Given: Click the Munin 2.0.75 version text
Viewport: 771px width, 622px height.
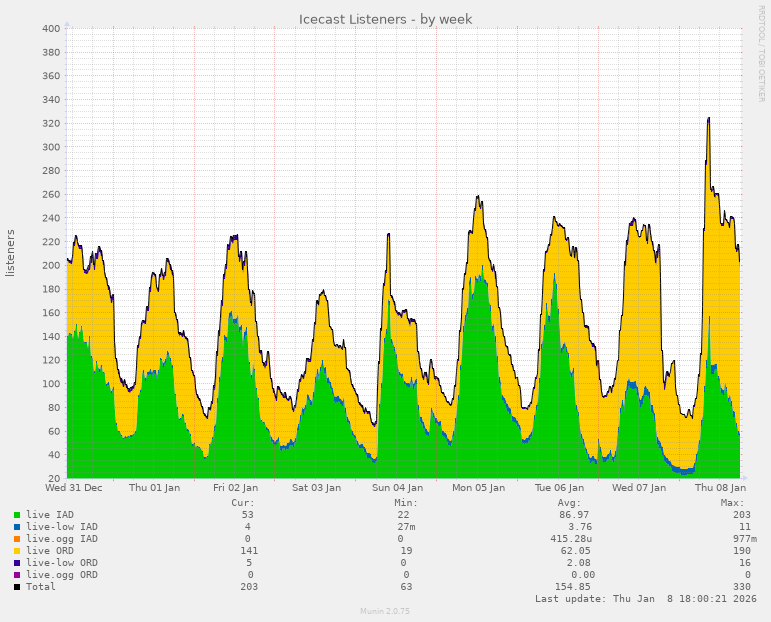Looking at the screenshot, I should (385, 611).
